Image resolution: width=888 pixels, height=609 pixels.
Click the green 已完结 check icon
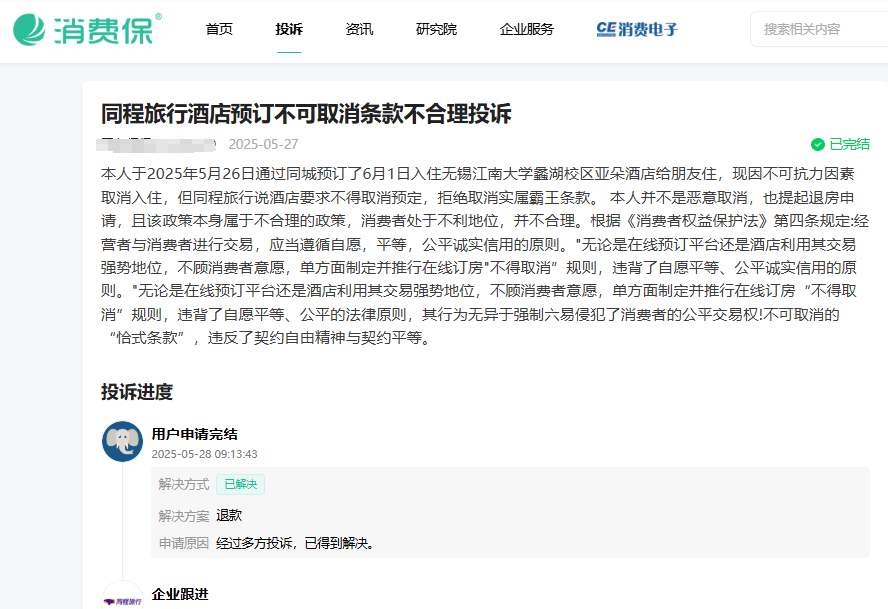[x=817, y=144]
